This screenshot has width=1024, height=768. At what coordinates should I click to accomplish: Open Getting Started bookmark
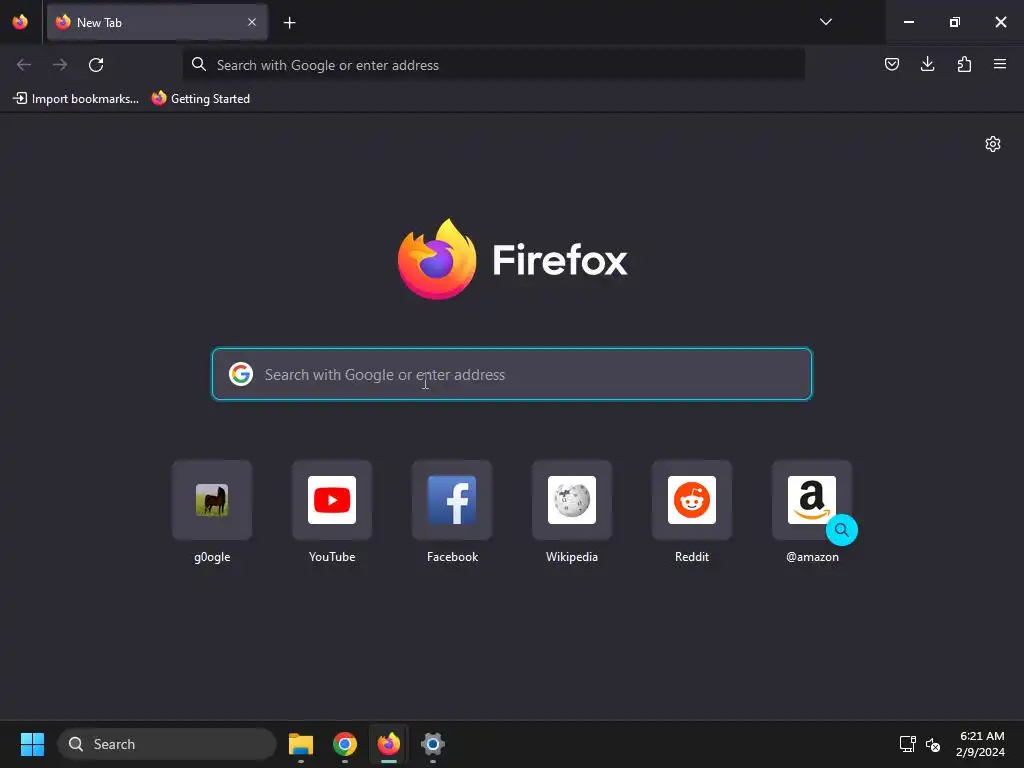click(x=200, y=99)
